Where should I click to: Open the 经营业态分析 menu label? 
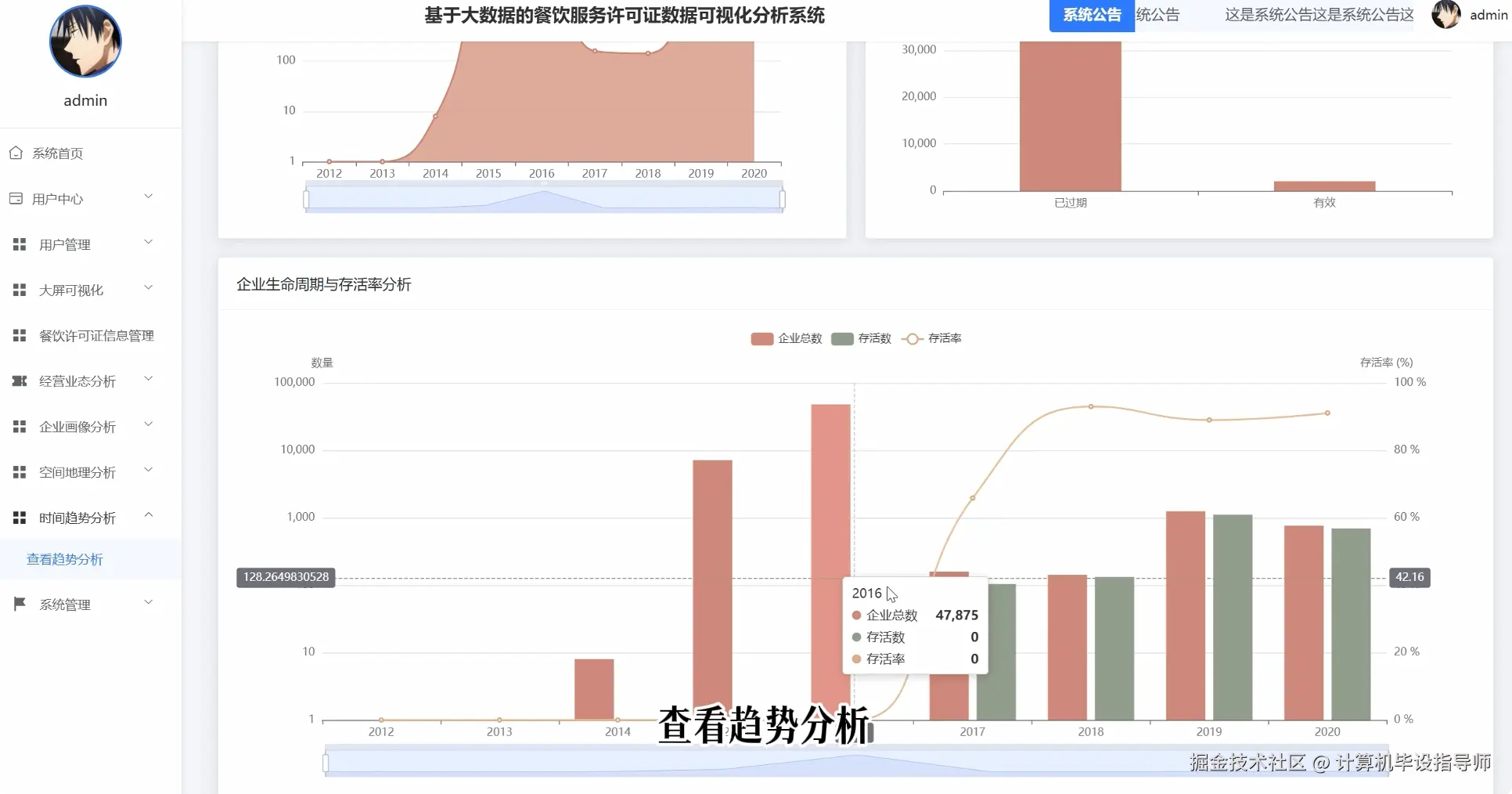77,381
